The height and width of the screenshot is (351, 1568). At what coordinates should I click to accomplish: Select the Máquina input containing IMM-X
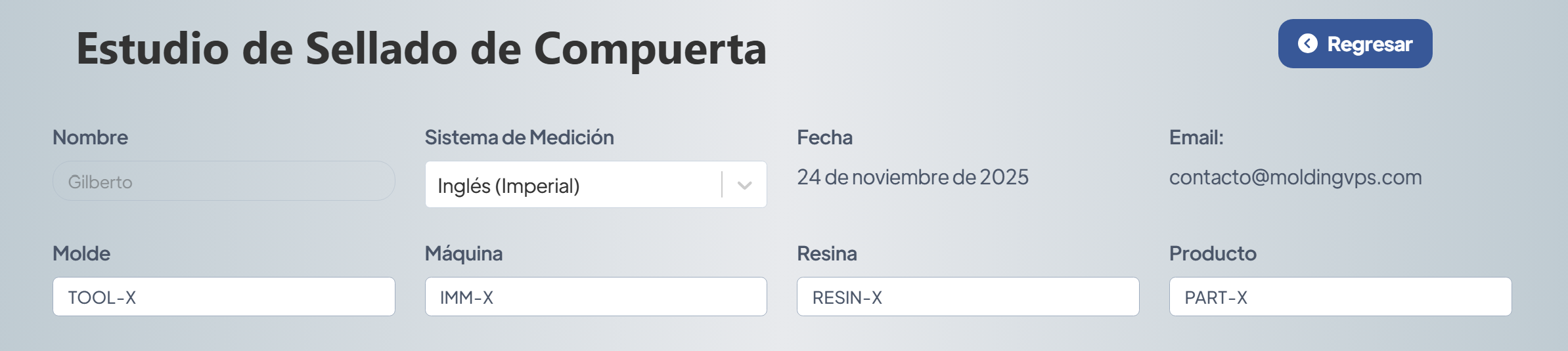[x=595, y=297]
